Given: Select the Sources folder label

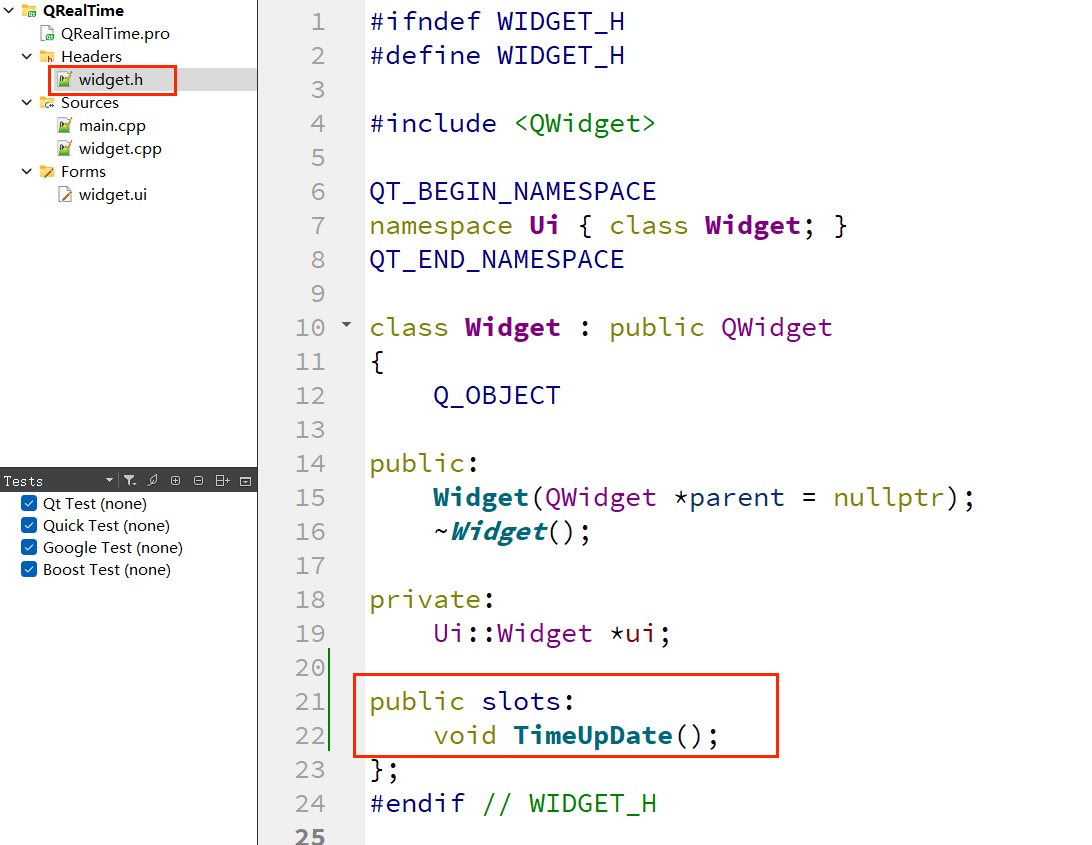Looking at the screenshot, I should (90, 102).
